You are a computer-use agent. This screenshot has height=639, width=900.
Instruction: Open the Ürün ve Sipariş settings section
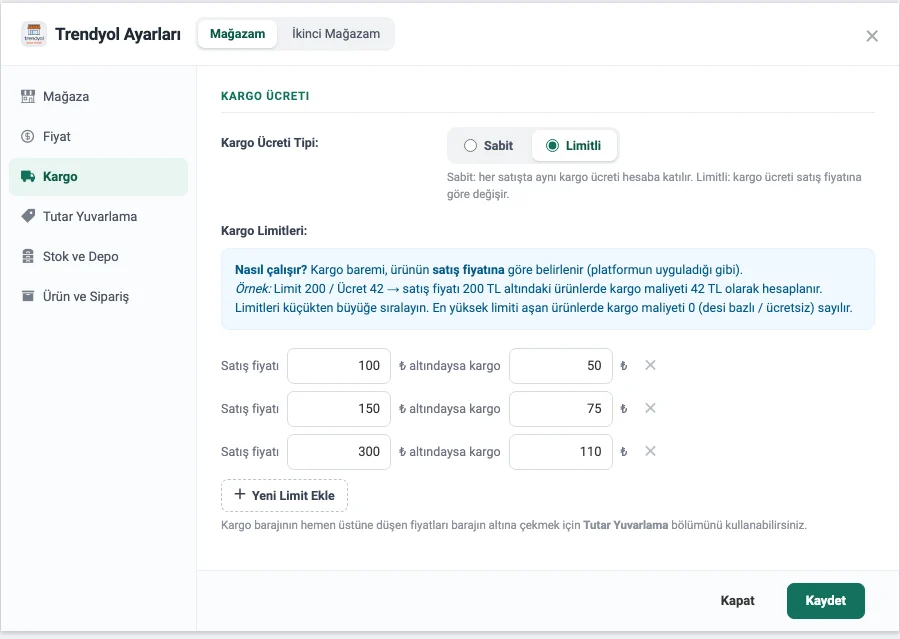click(x=98, y=296)
